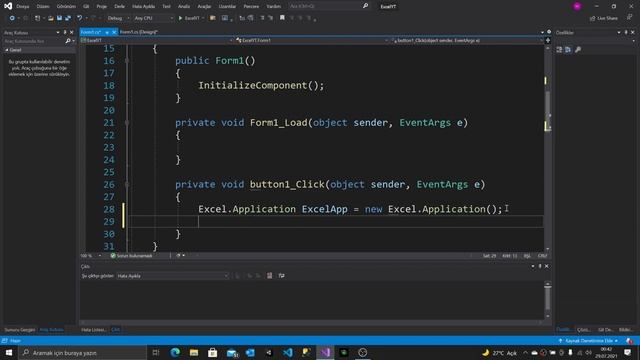The image size is (640, 360).
Task: Toggle auto-hide pin on Özellikler panel
Action: pos(626,32)
